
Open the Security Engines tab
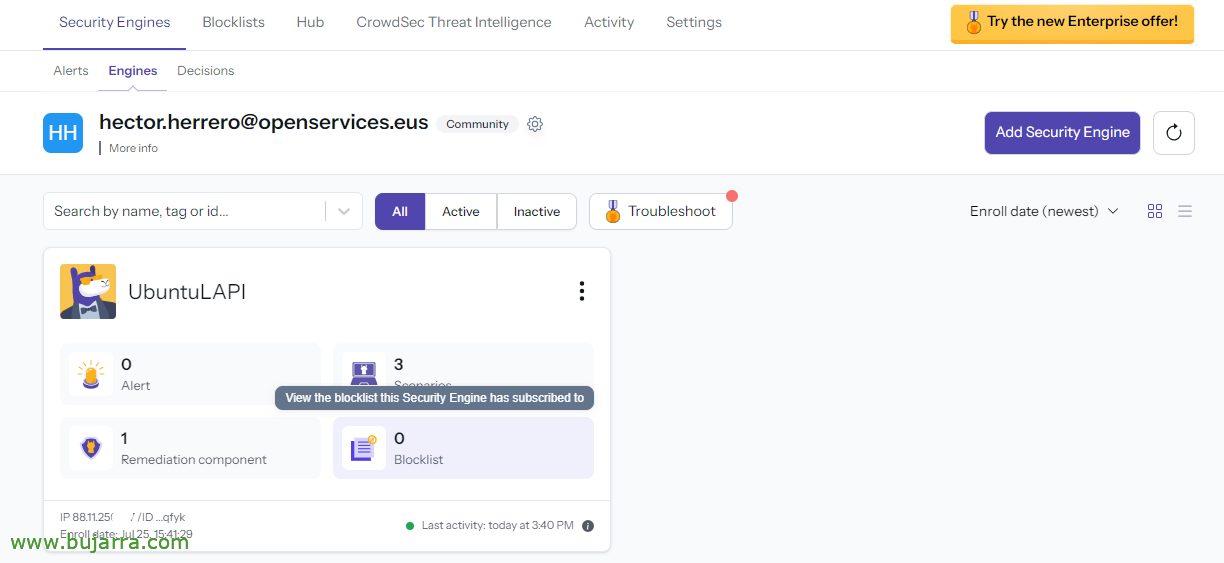click(114, 22)
